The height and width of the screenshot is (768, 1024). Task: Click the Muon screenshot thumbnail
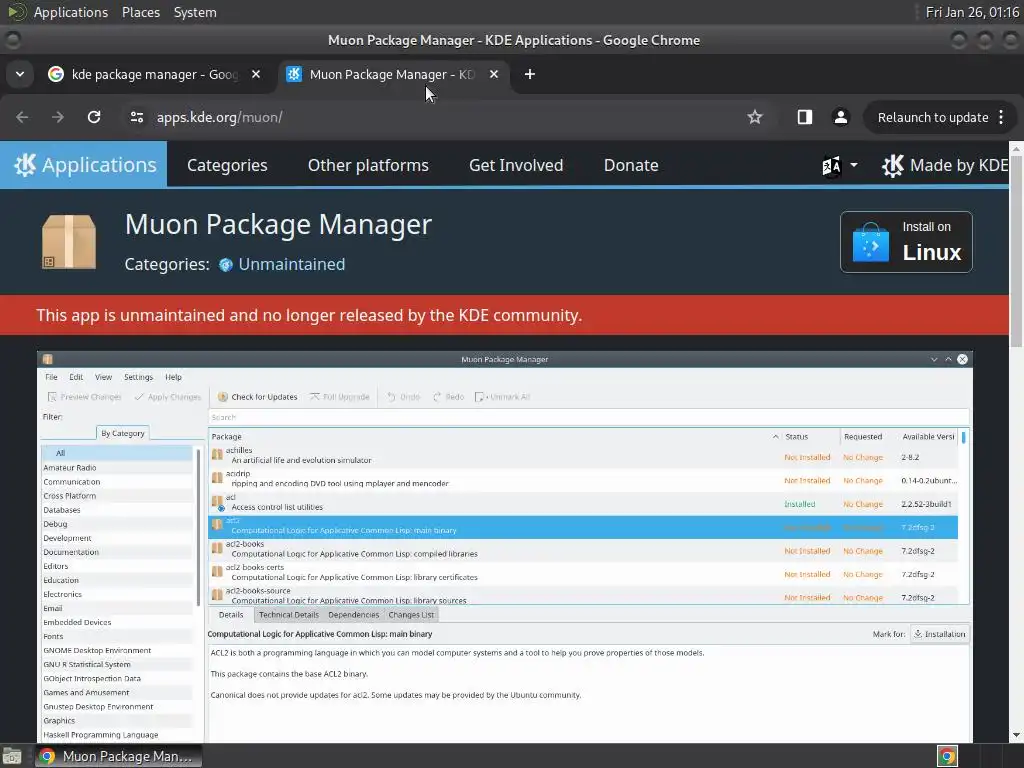[504, 547]
